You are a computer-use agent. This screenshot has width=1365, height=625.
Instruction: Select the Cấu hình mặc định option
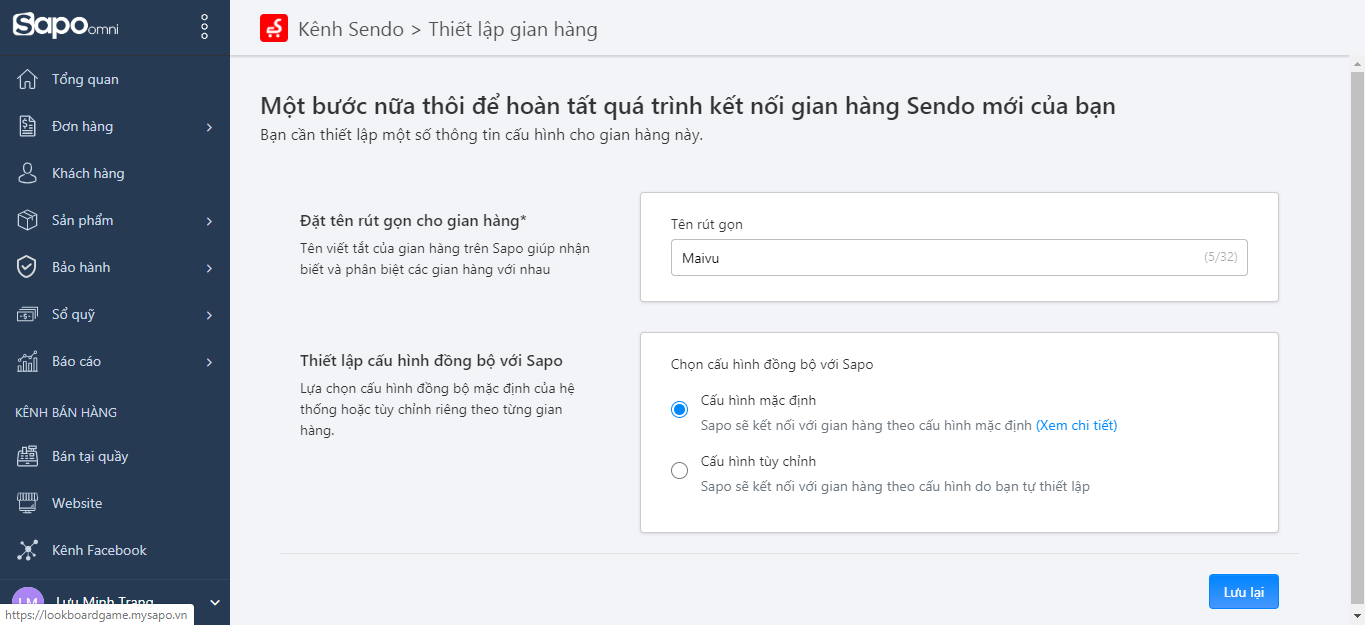tap(679, 407)
